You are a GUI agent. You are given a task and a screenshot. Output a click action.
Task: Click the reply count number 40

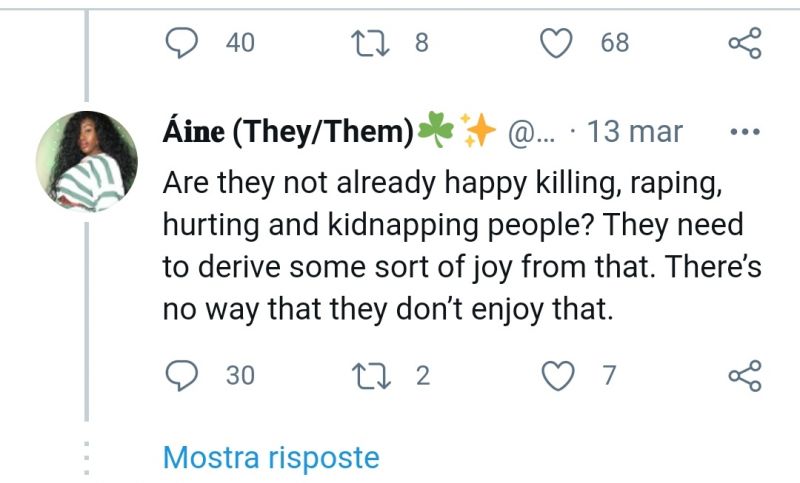pyautogui.click(x=240, y=43)
